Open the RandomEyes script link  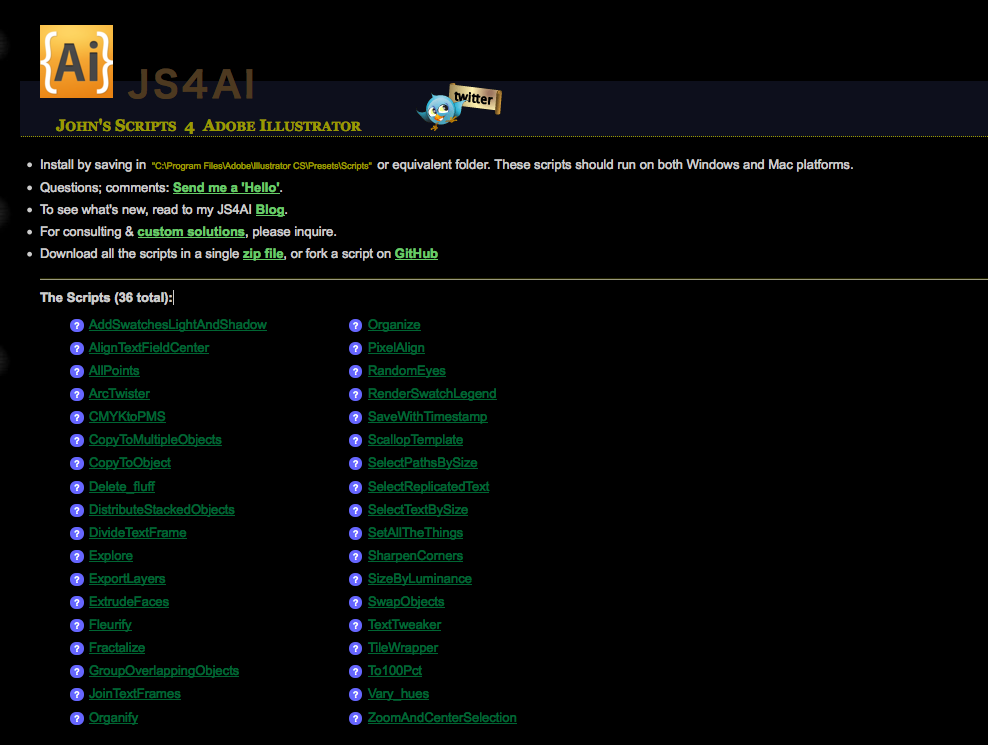[406, 371]
